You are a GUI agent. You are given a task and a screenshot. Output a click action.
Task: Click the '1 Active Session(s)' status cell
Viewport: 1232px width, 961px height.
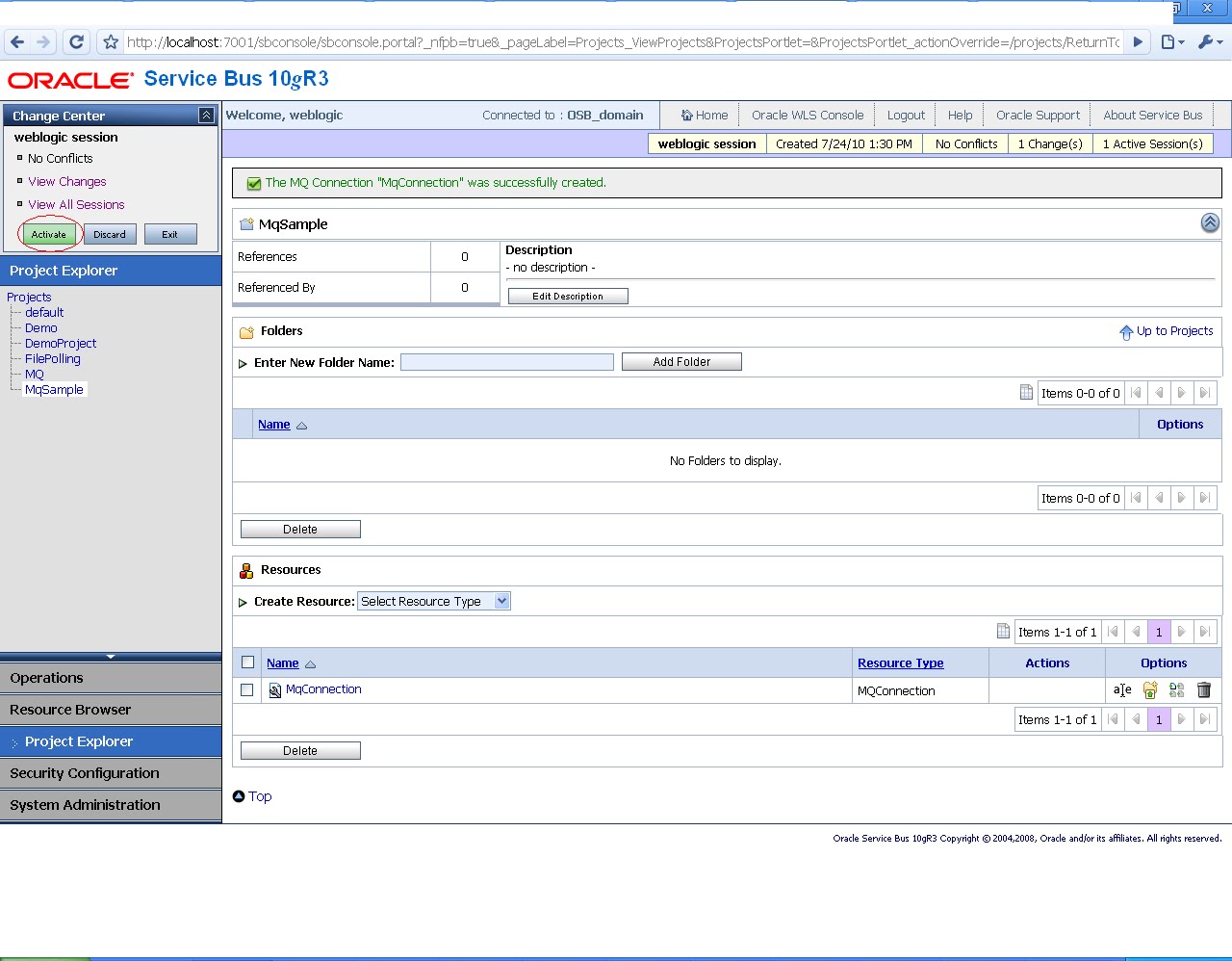[1153, 143]
